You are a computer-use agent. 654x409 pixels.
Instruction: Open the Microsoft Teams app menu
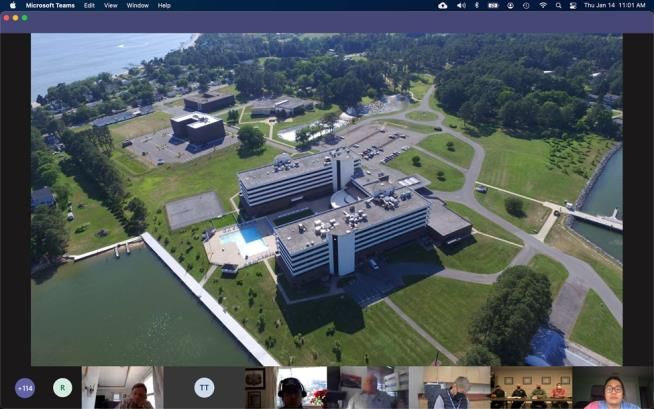(50, 5)
